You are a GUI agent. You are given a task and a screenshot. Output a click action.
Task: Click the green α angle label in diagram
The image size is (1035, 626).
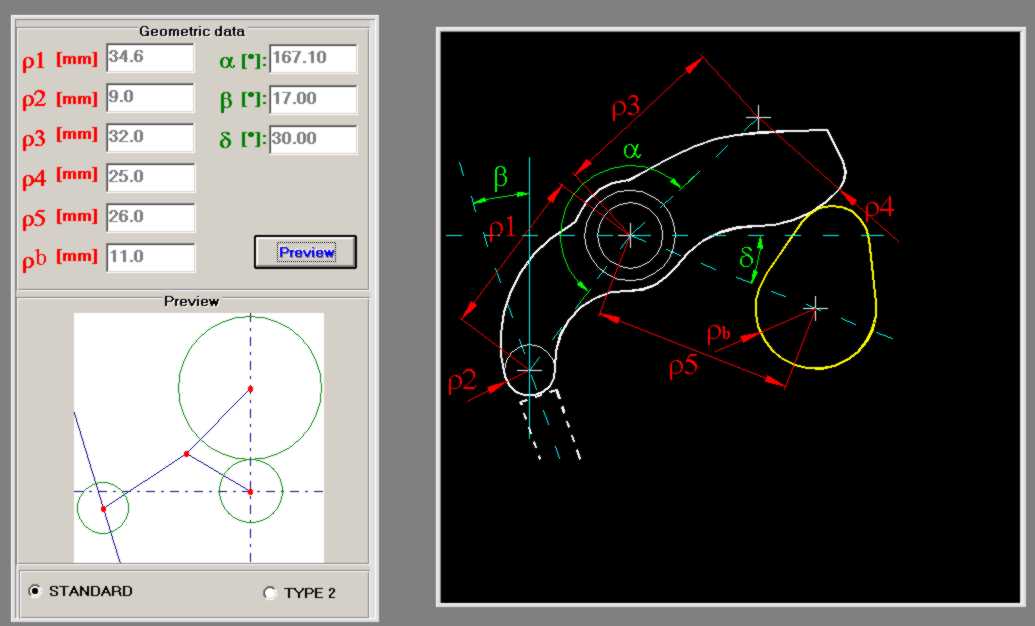[632, 151]
